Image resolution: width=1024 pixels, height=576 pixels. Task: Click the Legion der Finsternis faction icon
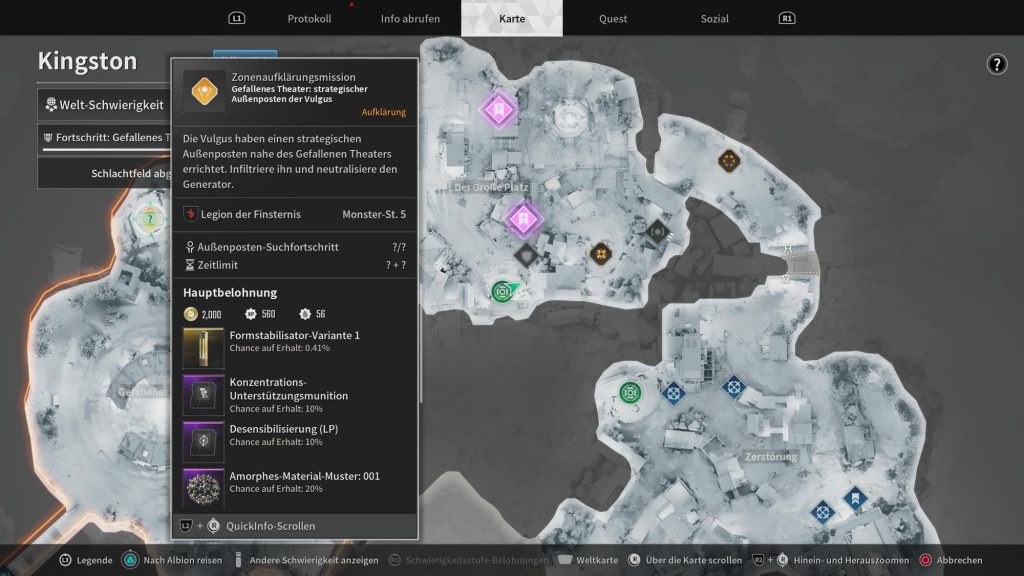click(191, 214)
